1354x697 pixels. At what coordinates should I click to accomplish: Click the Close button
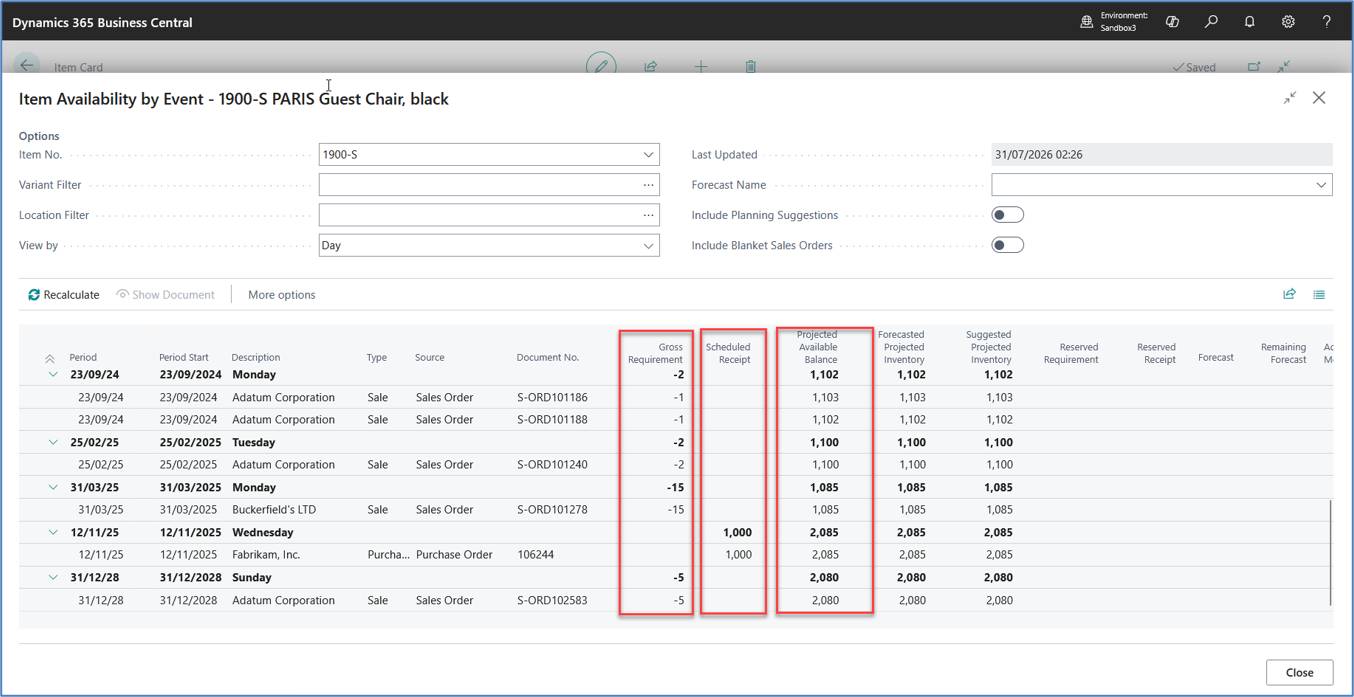1299,672
